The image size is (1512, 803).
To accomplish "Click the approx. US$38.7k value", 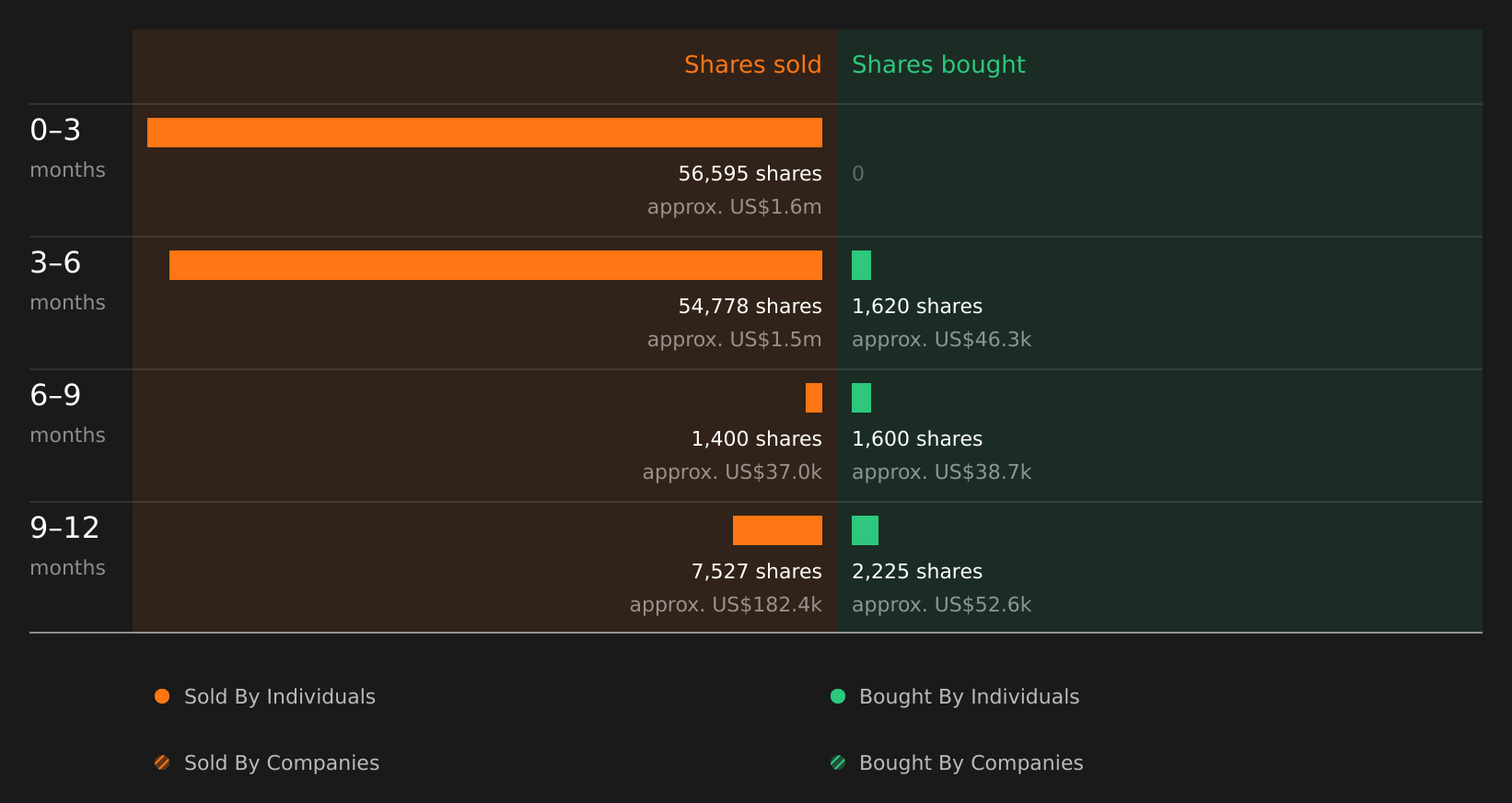I will [942, 472].
